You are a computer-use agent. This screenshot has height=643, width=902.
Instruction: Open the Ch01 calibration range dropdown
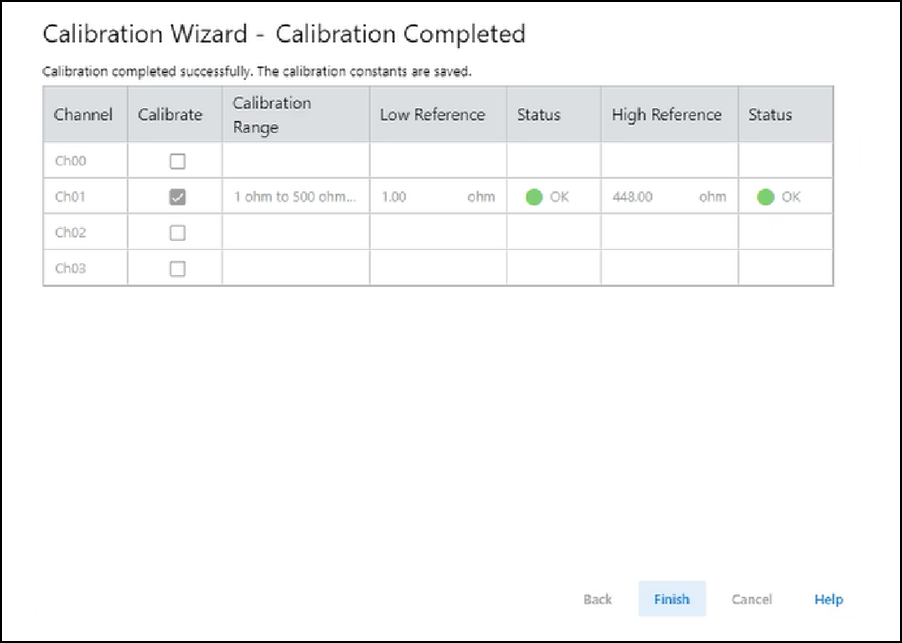coord(295,197)
